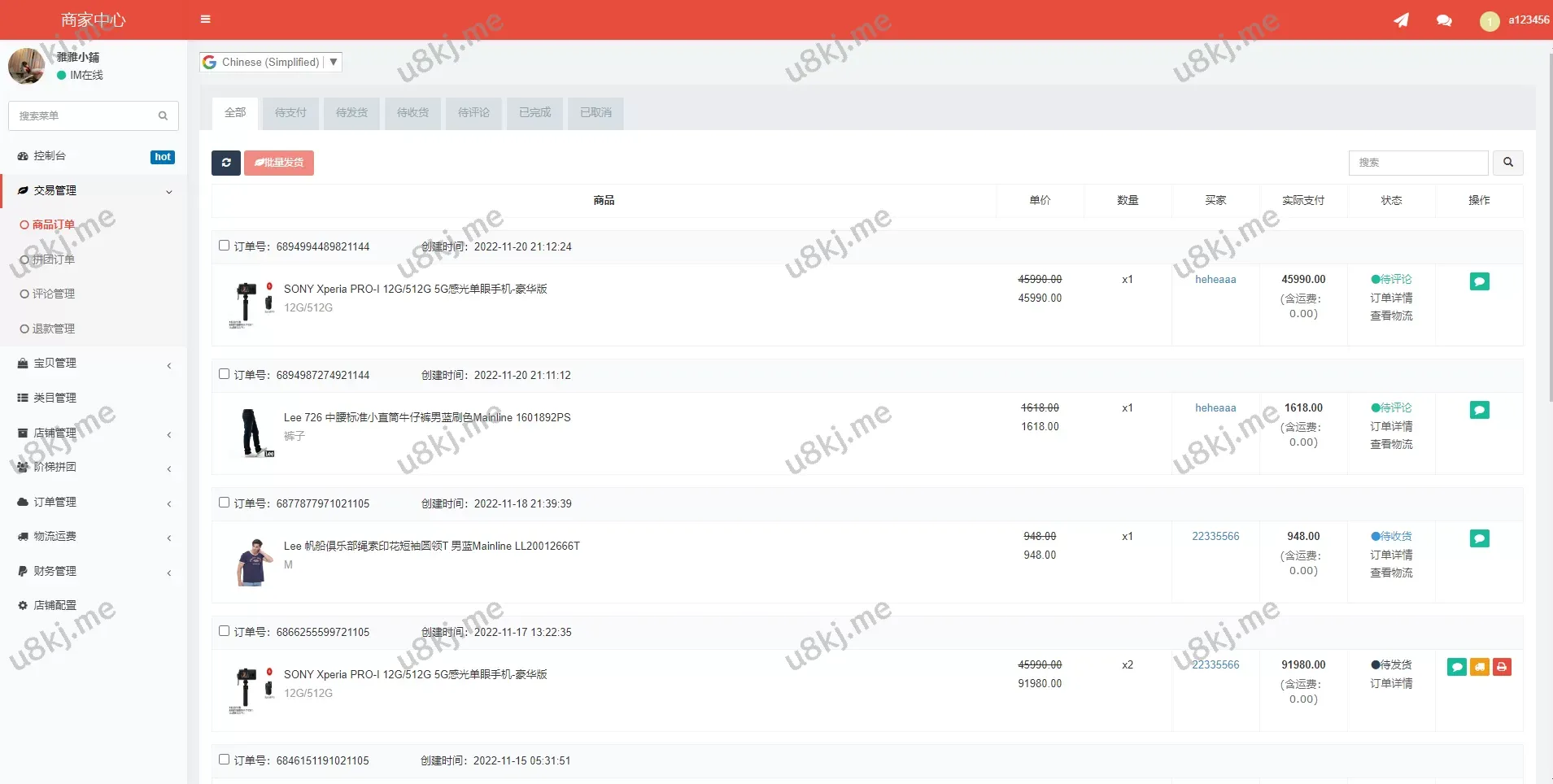This screenshot has height=784, width=1553.
Task: Click red print icon for order 6866255599721105
Action: pyautogui.click(x=1502, y=667)
